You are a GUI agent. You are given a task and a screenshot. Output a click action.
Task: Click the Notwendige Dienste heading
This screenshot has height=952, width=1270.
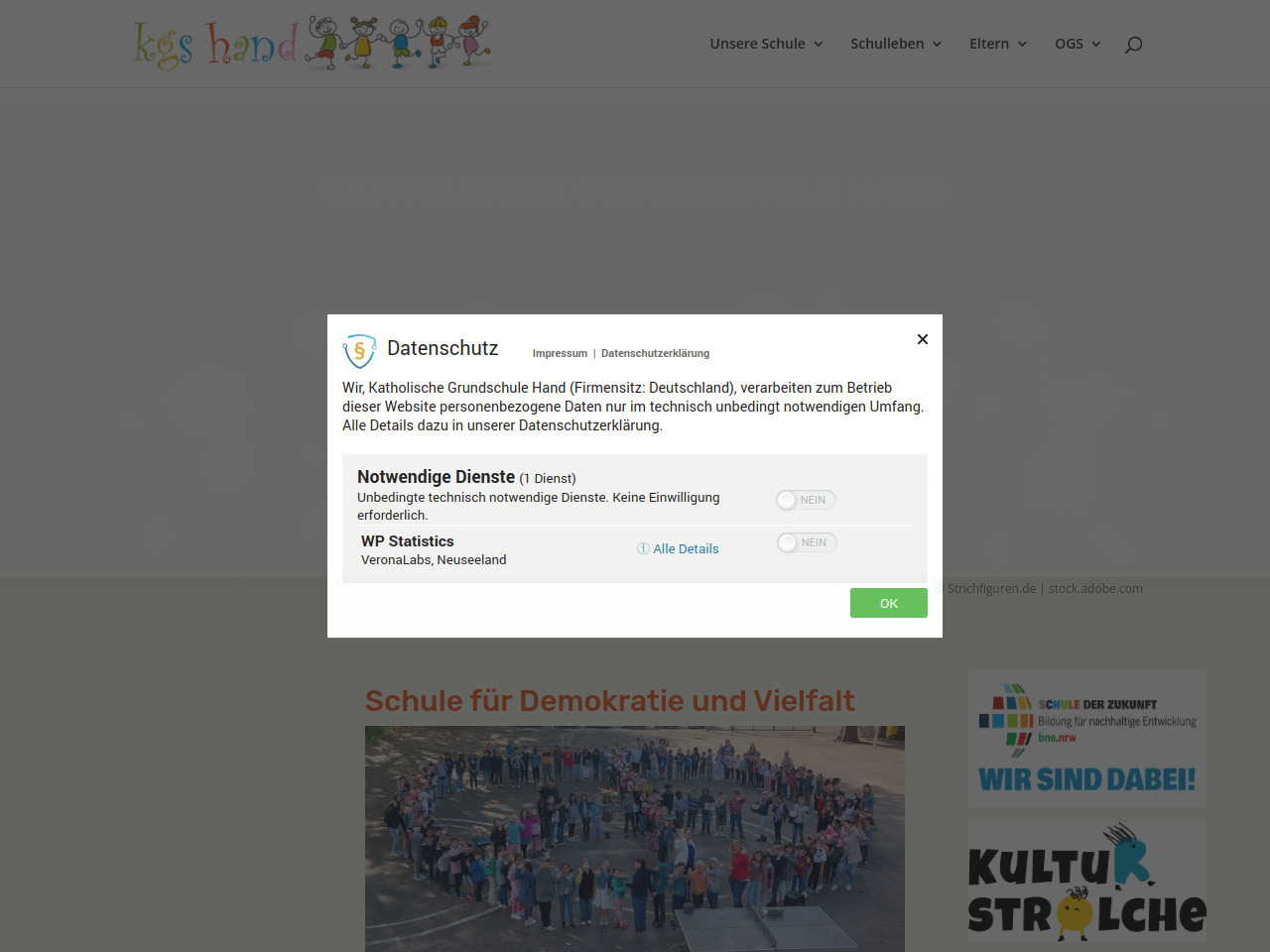436,477
